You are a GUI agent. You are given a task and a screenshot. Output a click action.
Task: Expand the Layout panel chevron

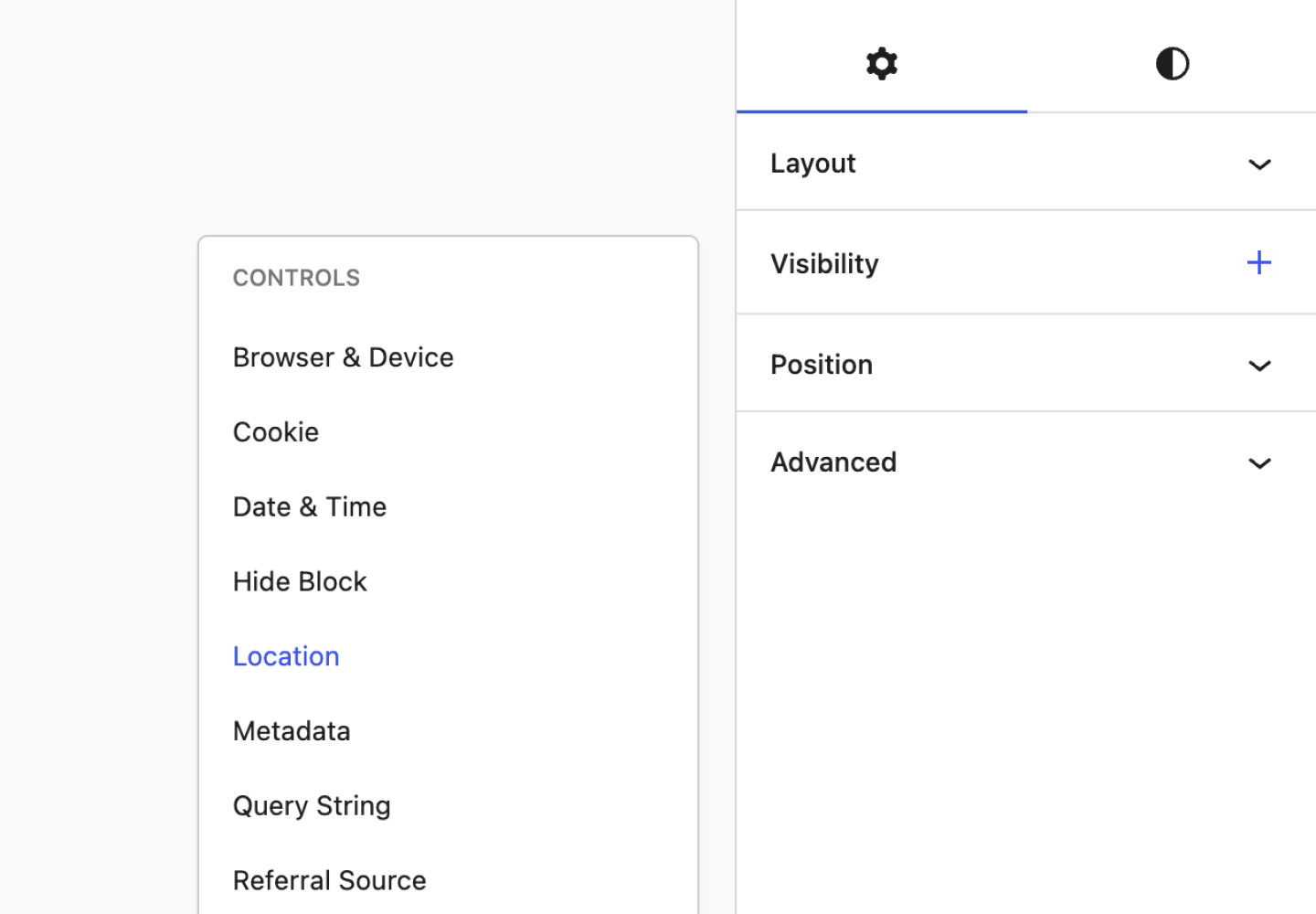(x=1259, y=165)
